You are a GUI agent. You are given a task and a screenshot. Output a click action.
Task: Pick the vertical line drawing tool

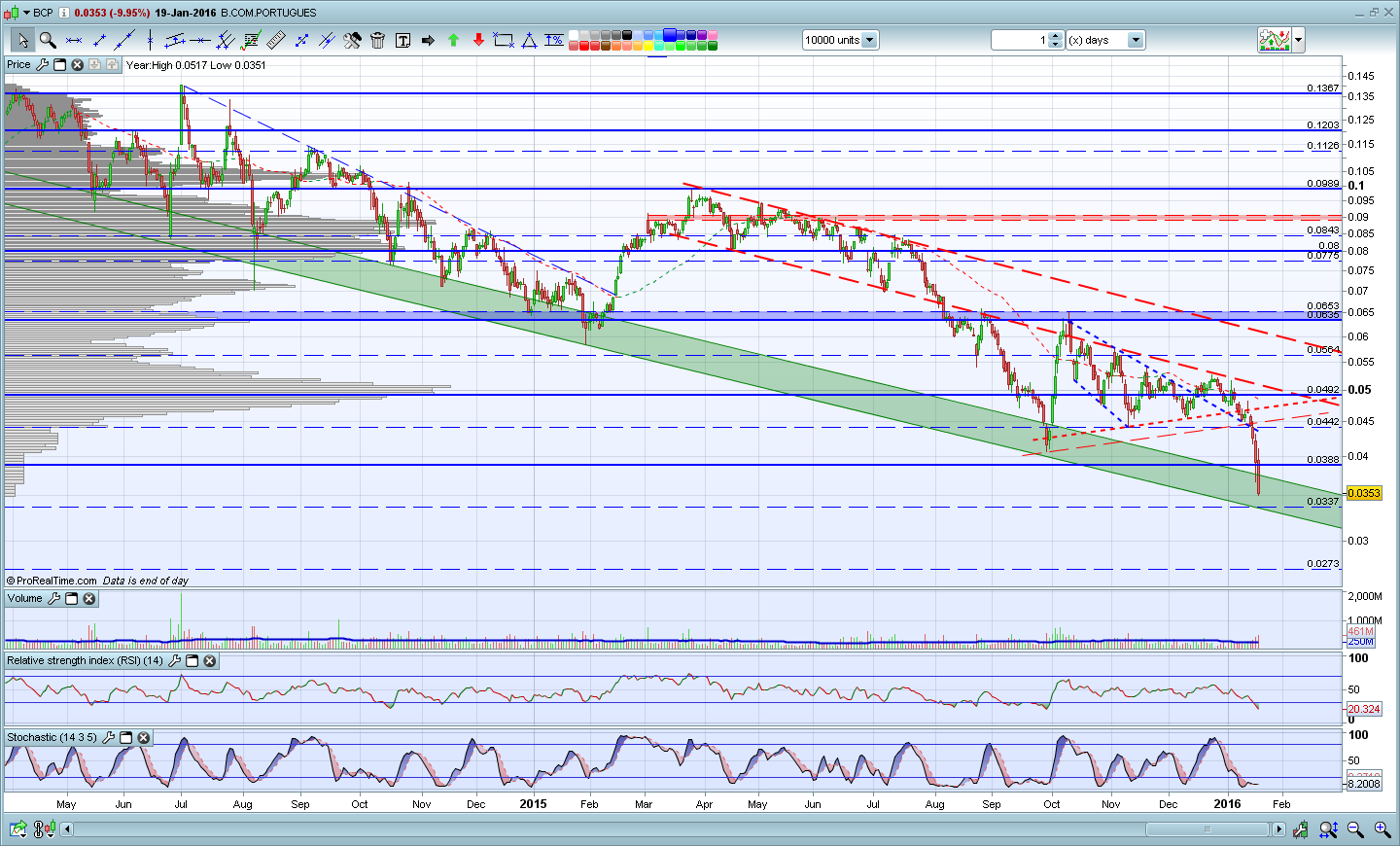[x=150, y=40]
